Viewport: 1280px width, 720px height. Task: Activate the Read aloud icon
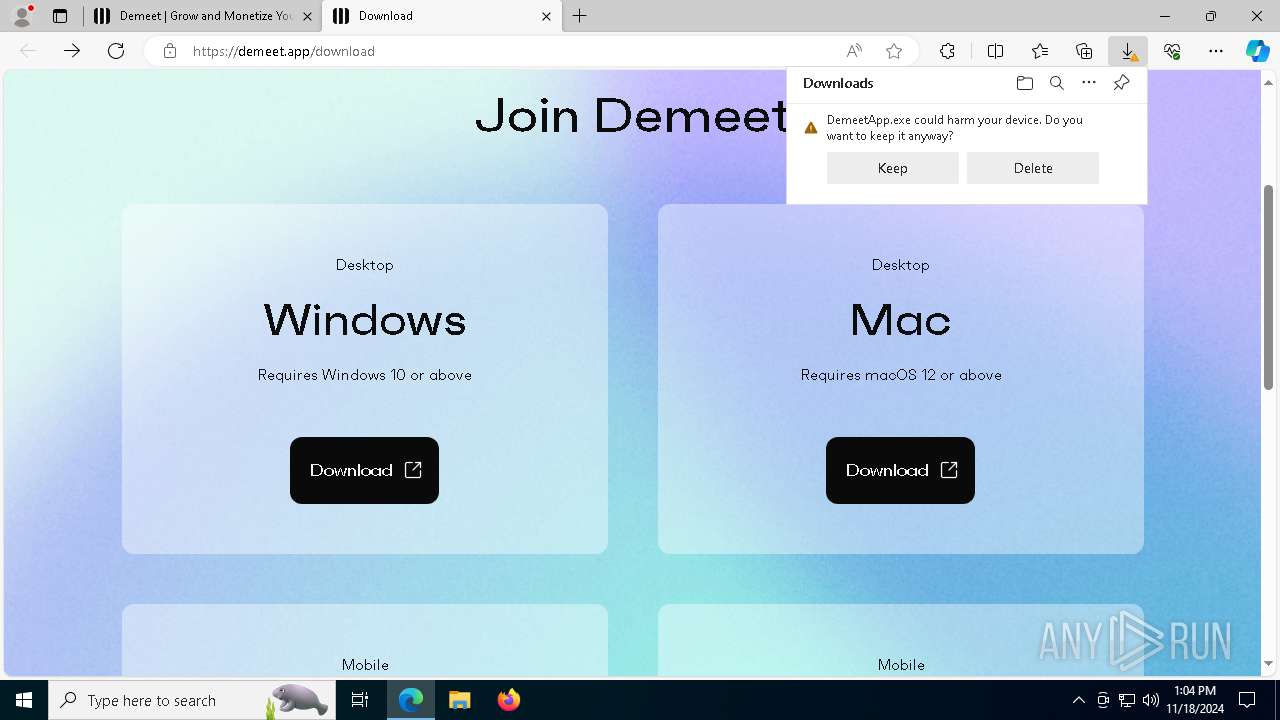click(x=854, y=51)
